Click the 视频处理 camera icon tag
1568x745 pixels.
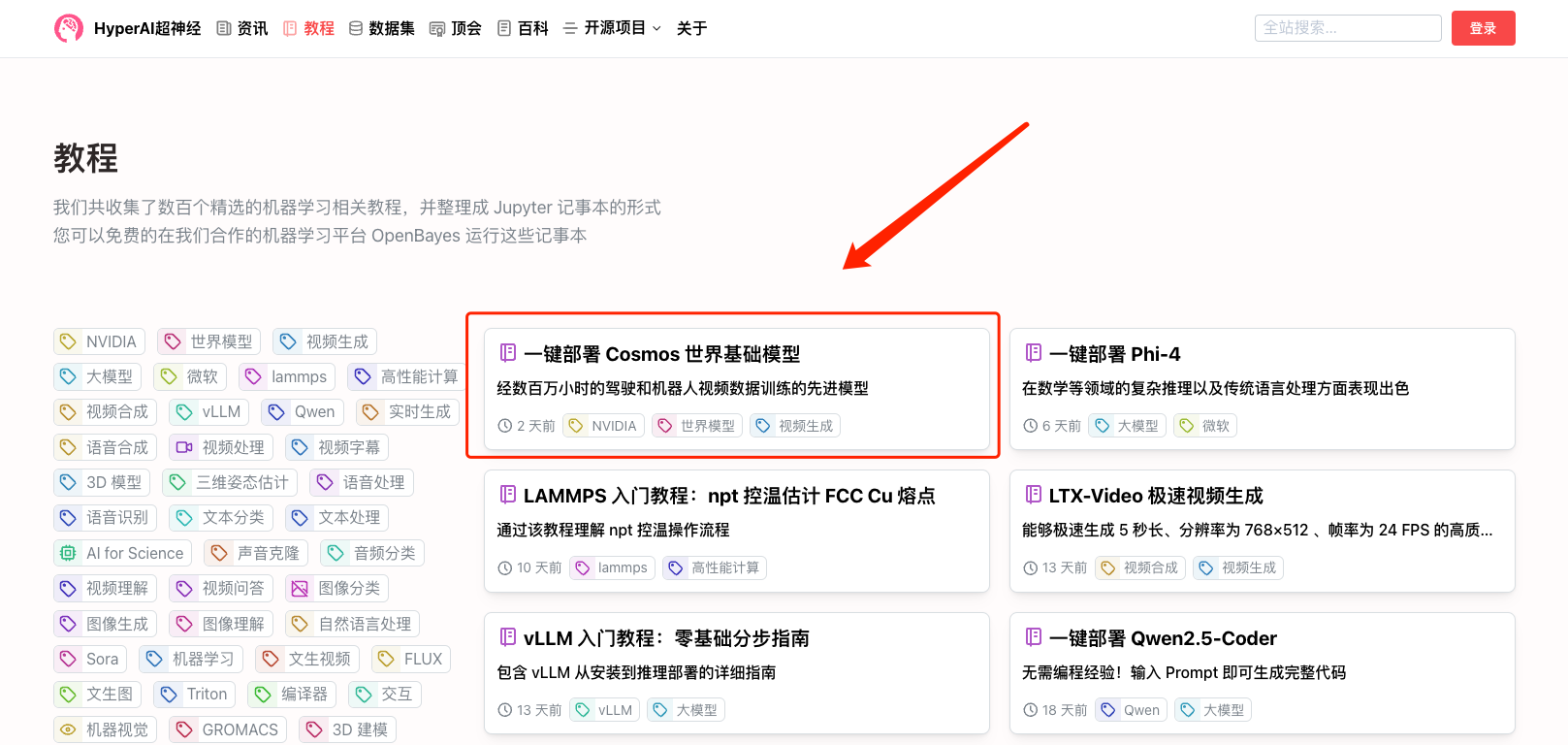(184, 447)
